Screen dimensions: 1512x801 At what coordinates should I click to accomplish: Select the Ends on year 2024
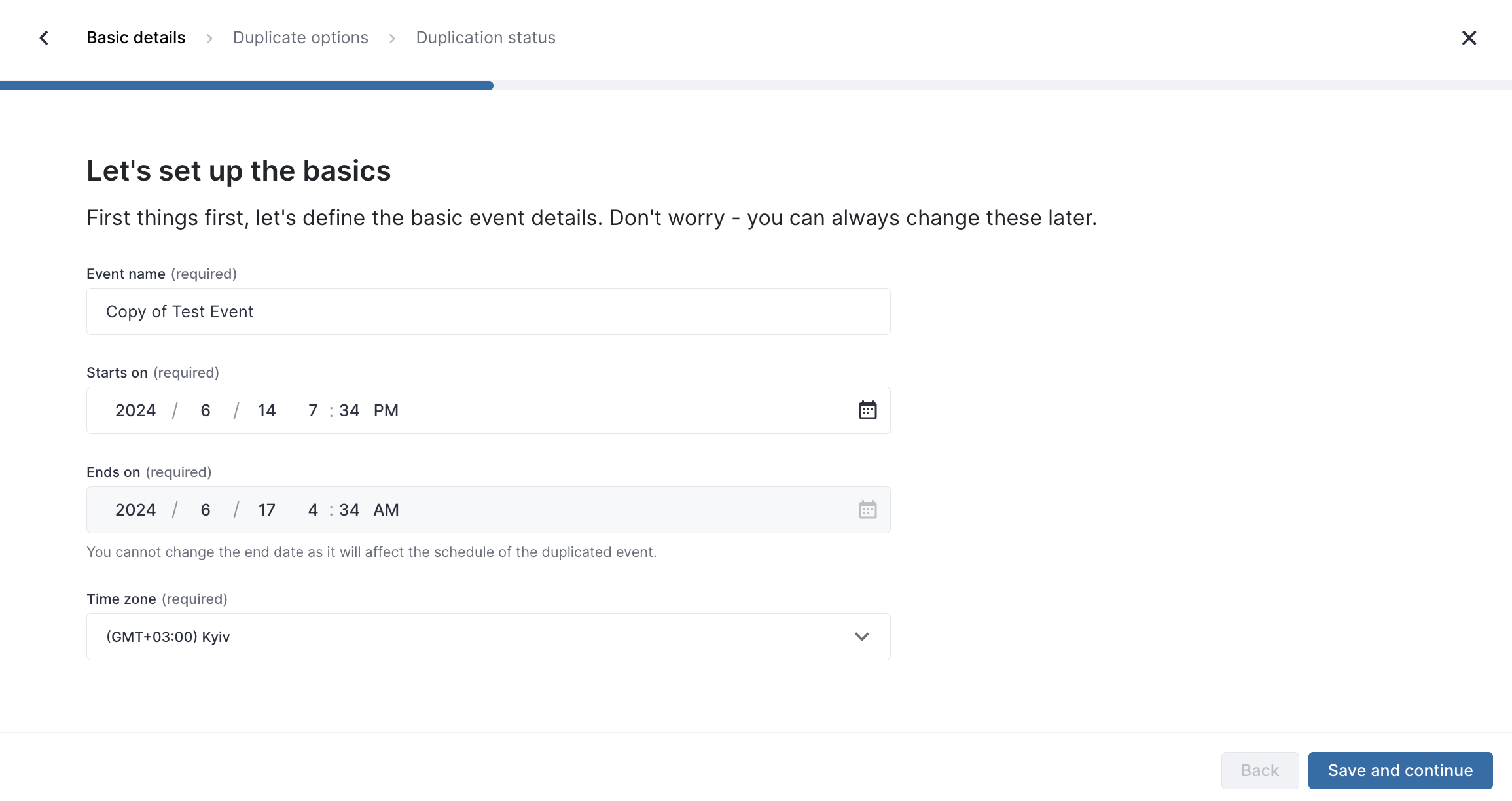(x=135, y=510)
